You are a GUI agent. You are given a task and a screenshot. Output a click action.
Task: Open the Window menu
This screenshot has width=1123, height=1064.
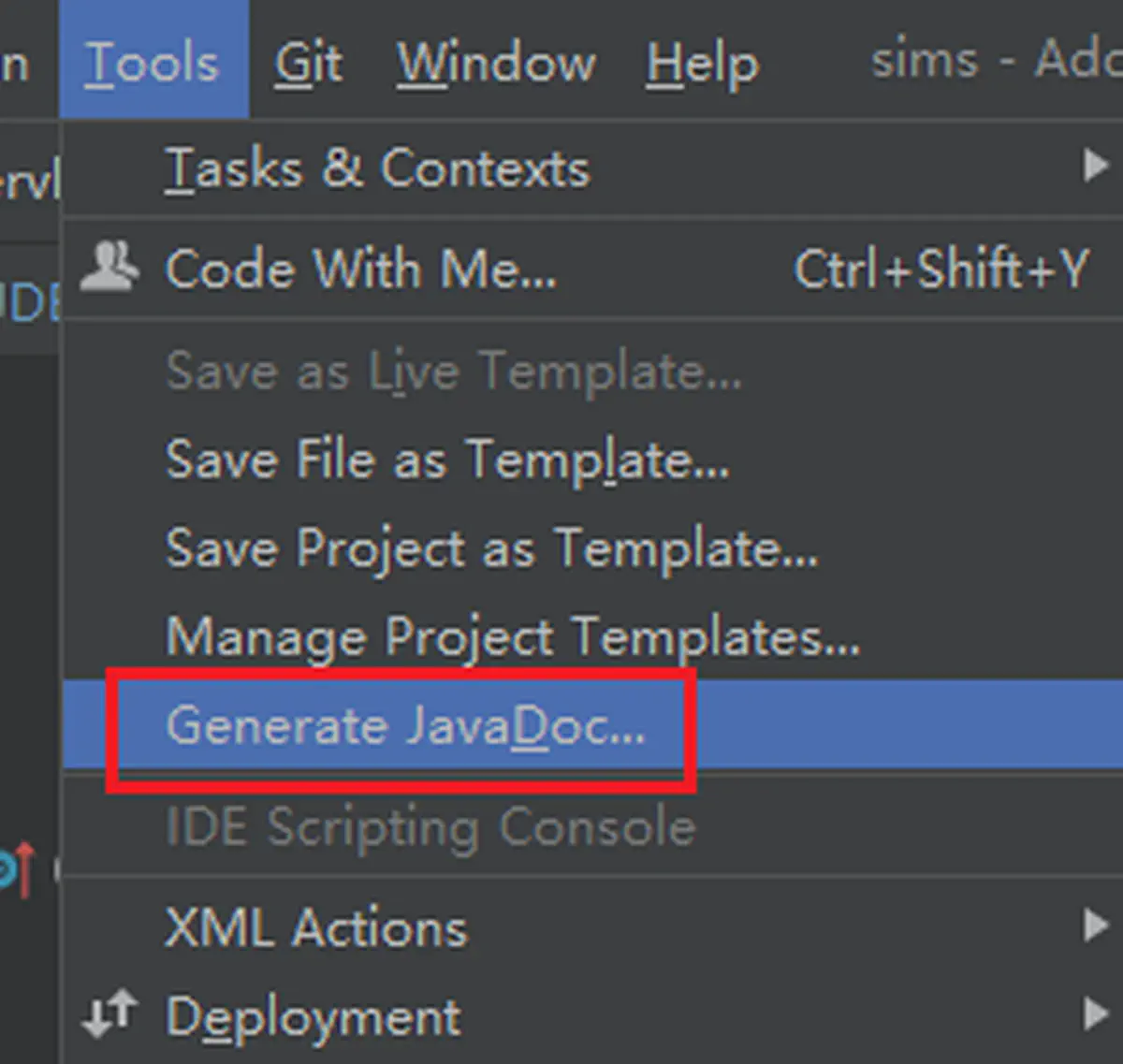tap(496, 64)
